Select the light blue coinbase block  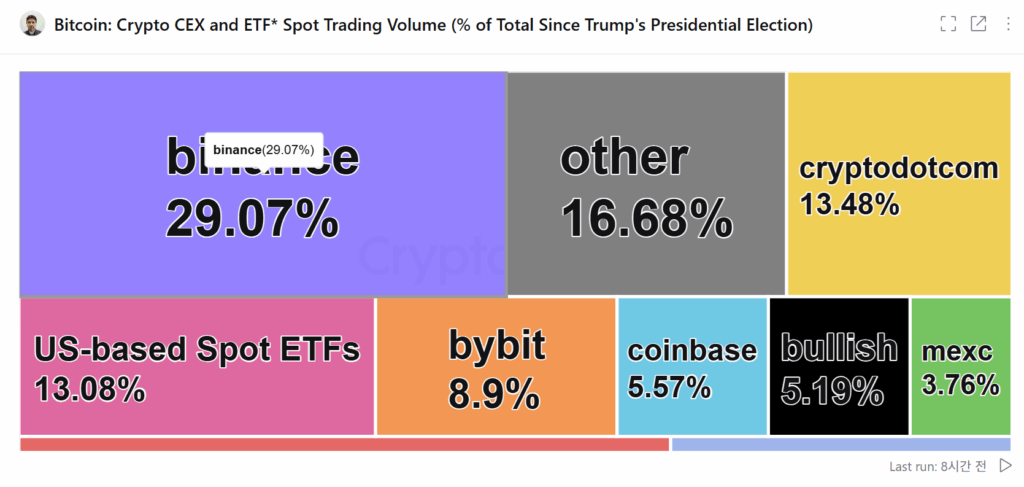(692, 366)
